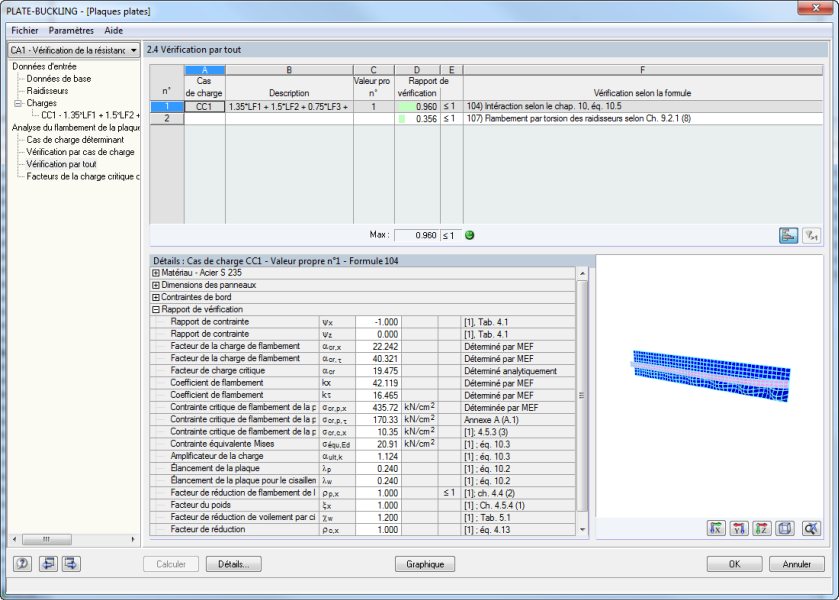839x600 pixels.
Task: Select Vérification par cas de charge in tree
Action: click(x=80, y=152)
